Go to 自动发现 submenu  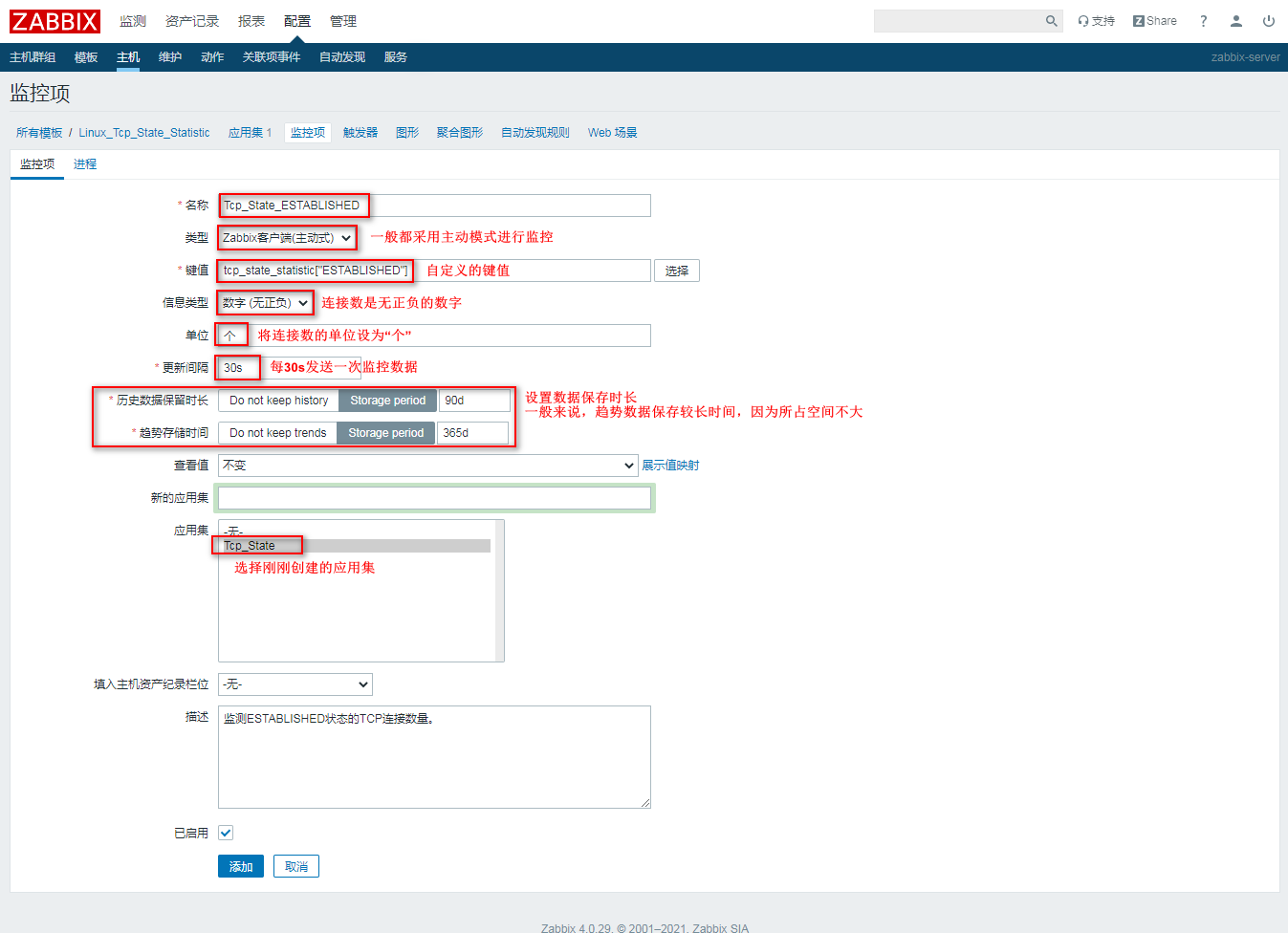click(x=342, y=57)
